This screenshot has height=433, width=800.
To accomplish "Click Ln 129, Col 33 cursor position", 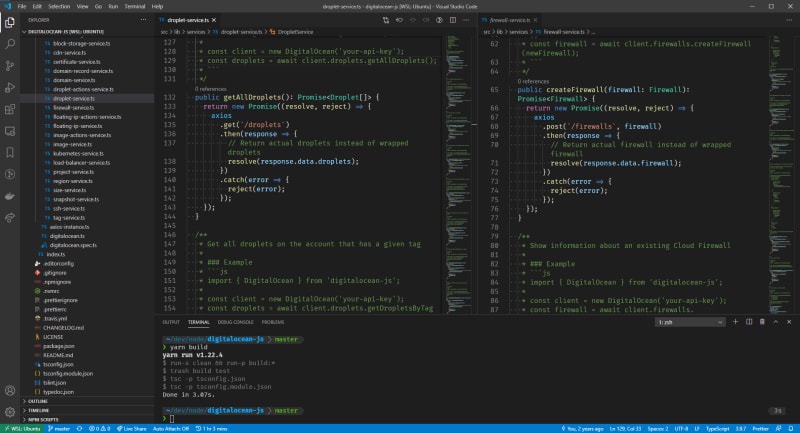I will tap(626, 429).
